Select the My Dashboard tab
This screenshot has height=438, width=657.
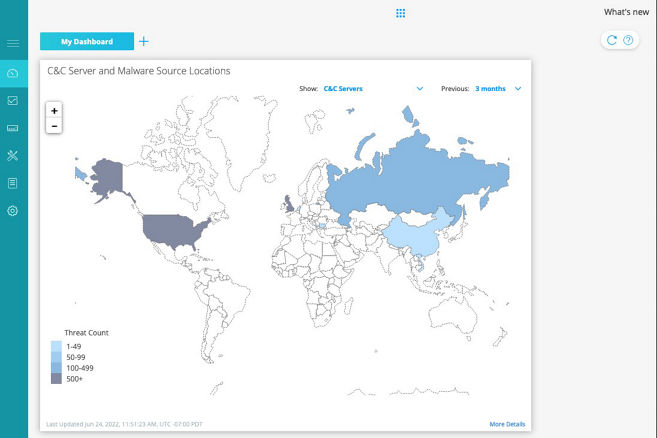pos(86,41)
